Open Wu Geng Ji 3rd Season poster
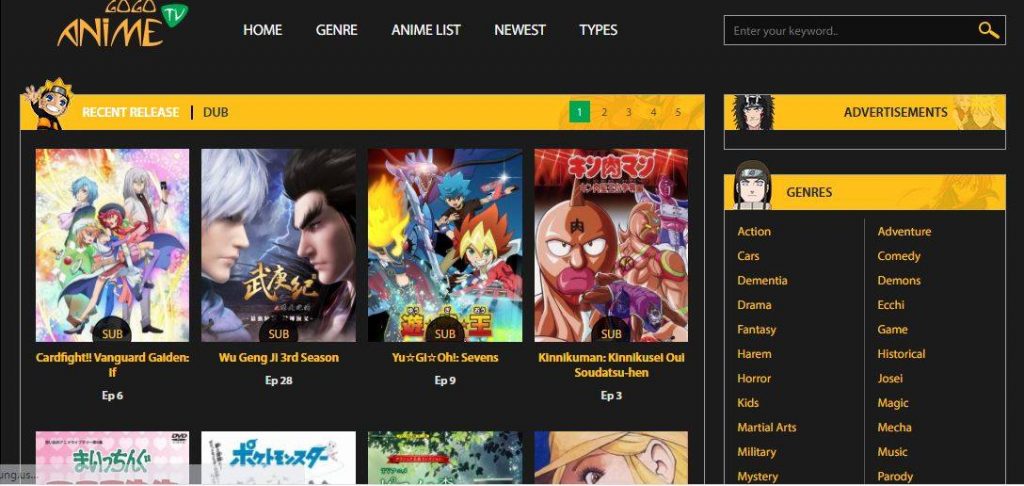Image resolution: width=1024 pixels, height=486 pixels. pos(278,245)
